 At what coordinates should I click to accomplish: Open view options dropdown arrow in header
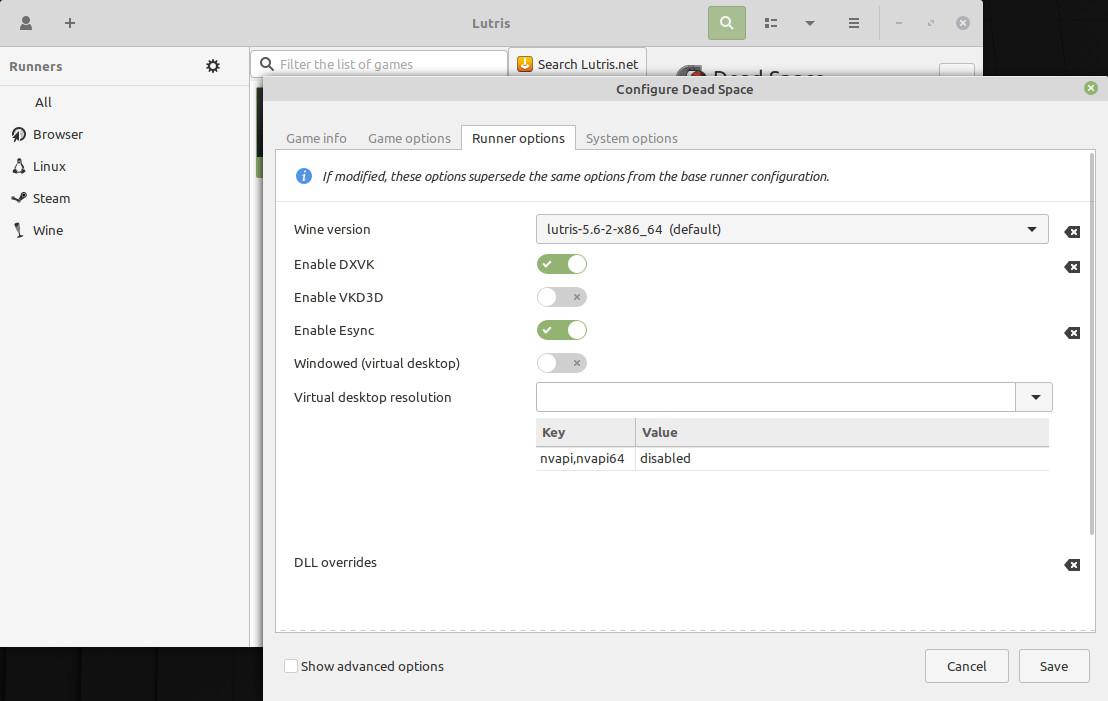click(x=810, y=23)
